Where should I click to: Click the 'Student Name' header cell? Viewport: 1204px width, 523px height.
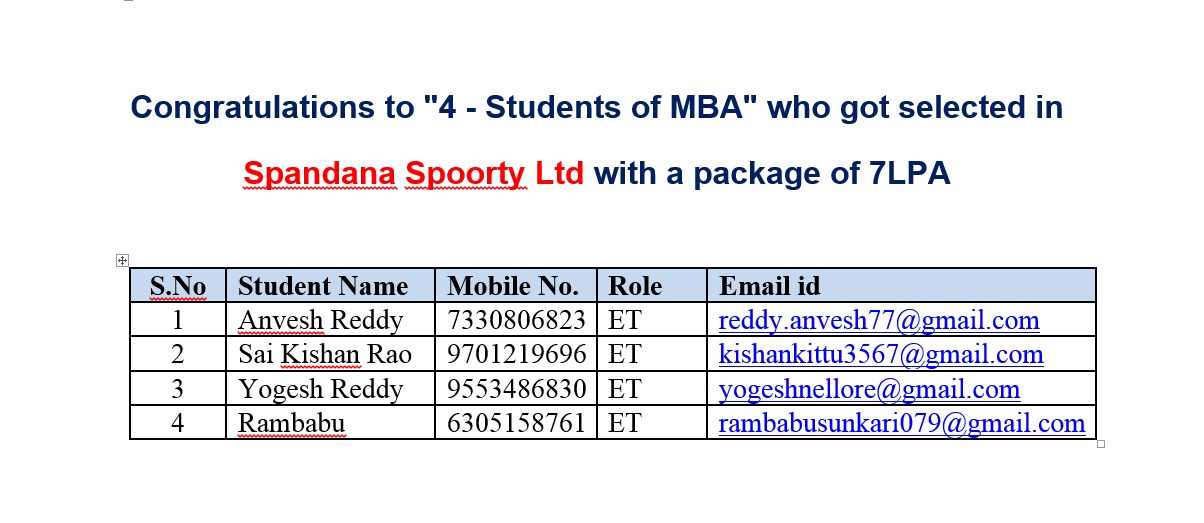pos(323,286)
